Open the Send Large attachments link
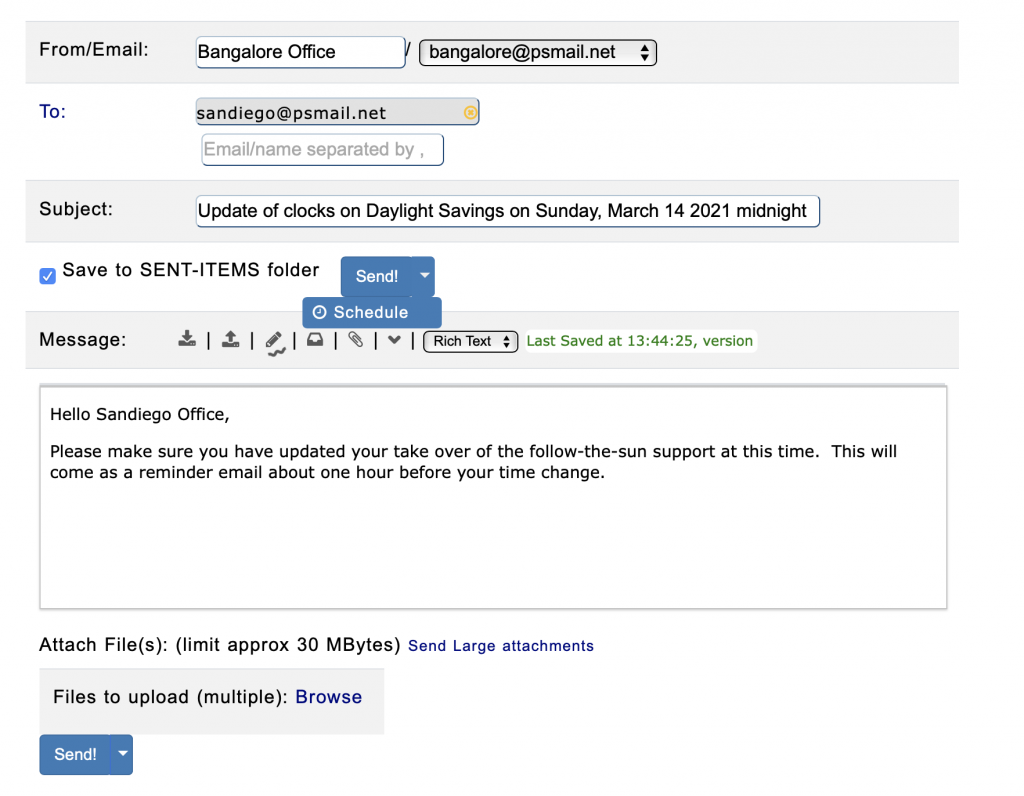The height and width of the screenshot is (796, 1024). point(500,646)
